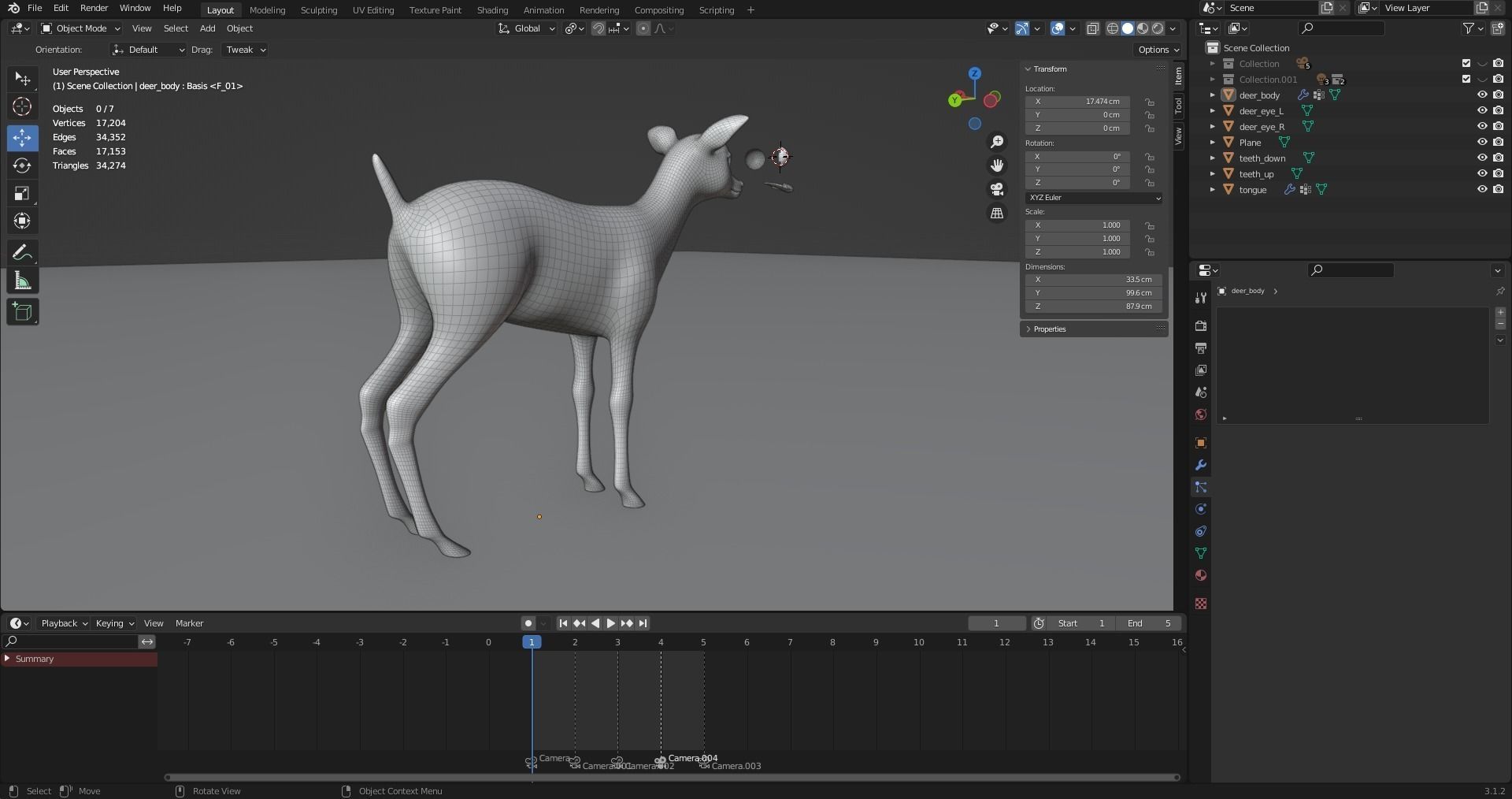The height and width of the screenshot is (799, 1512).
Task: Open the viewport Add menu
Action: (207, 28)
